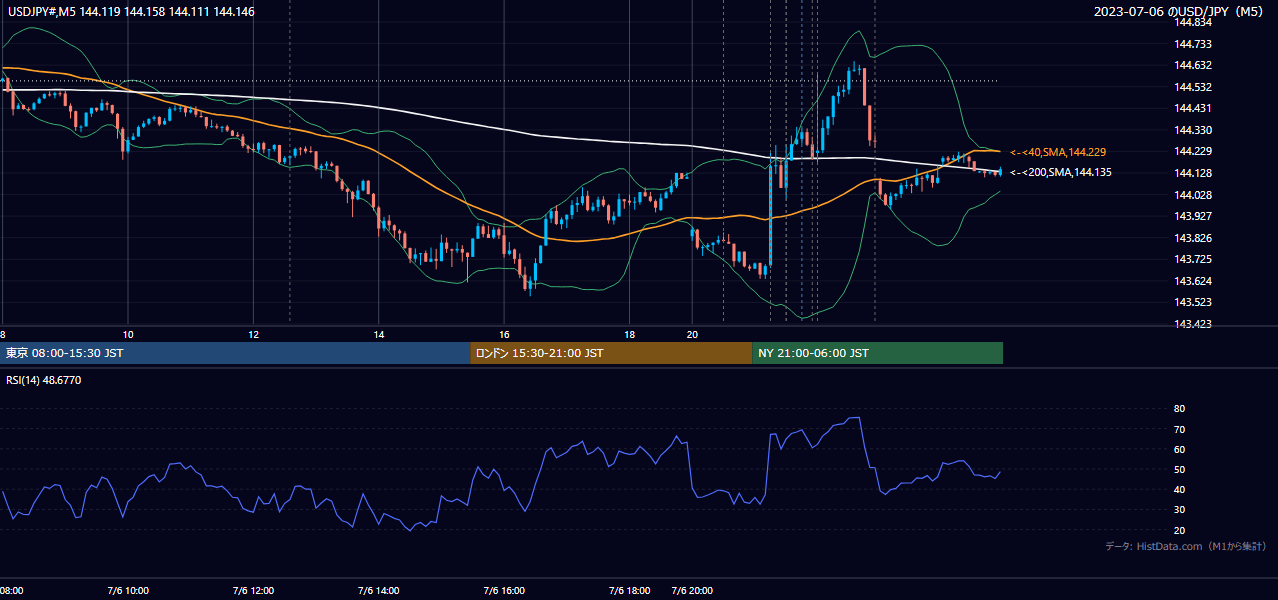Select the ロンドン 15:30-21:00 JST session bar

pyautogui.click(x=611, y=353)
